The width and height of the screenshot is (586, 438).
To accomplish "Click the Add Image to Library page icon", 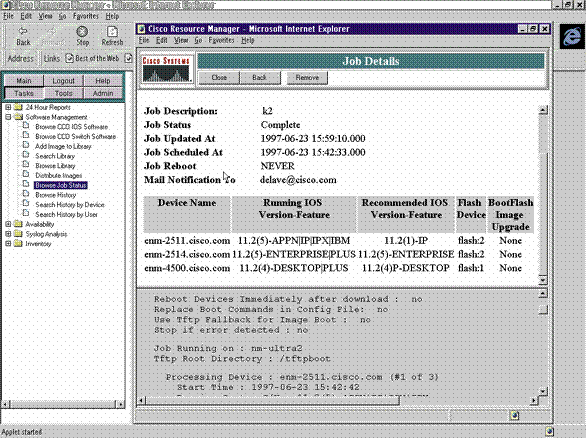I will [x=26, y=145].
